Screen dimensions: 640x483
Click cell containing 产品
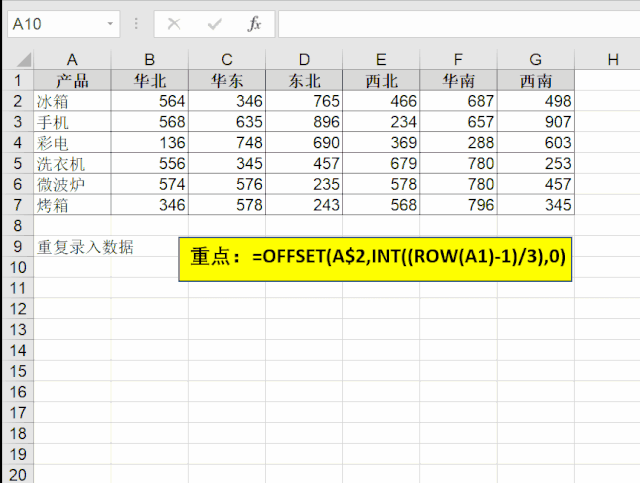click(72, 80)
